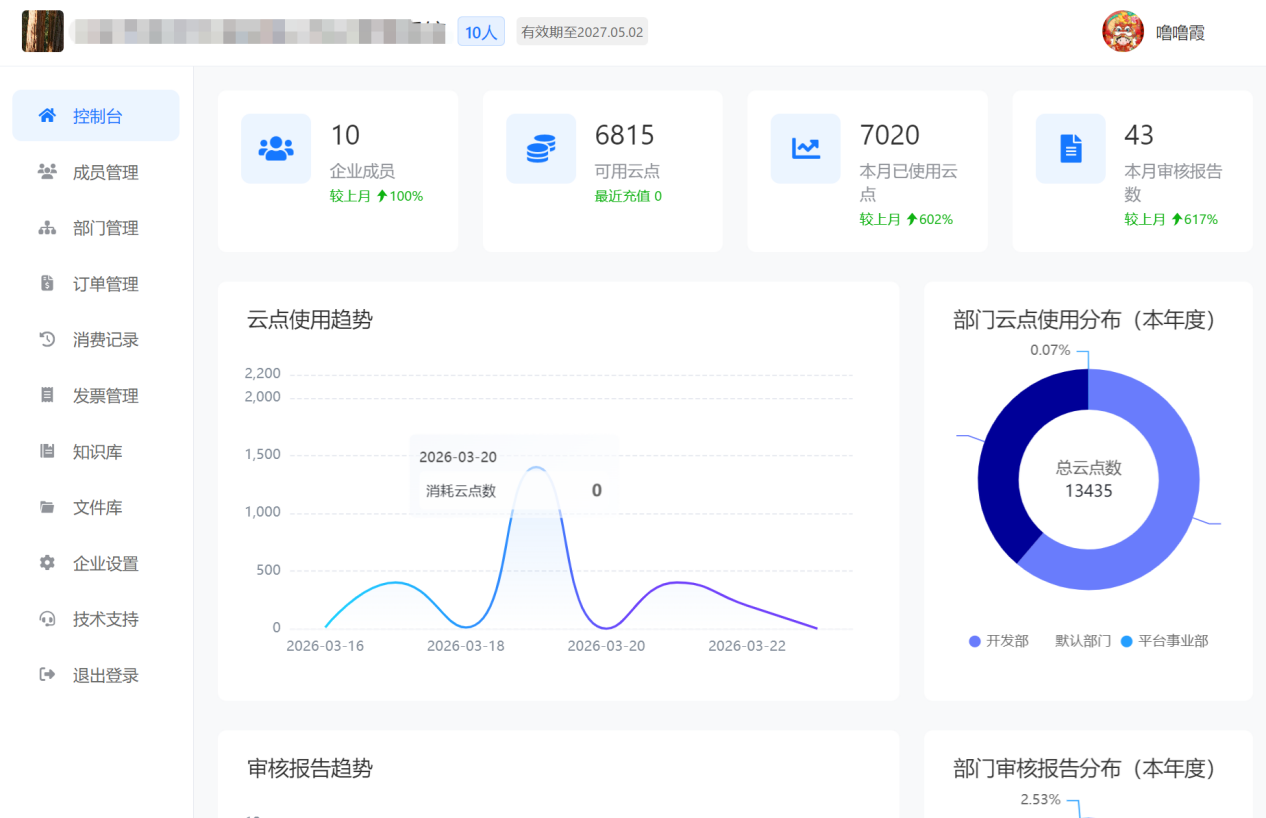Open 知识库 in the sidebar
Image resolution: width=1266 pixels, height=818 pixels.
coord(97,452)
